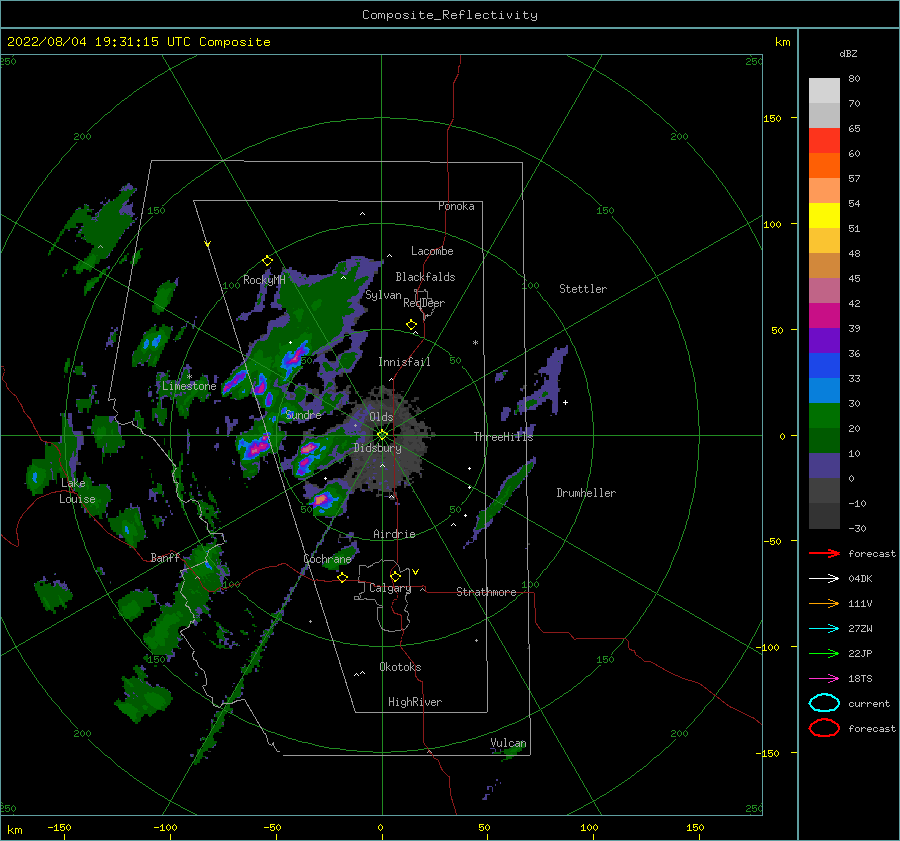Image resolution: width=900 pixels, height=841 pixels.
Task: Click the ThreeHills town label
Action: [x=503, y=437]
